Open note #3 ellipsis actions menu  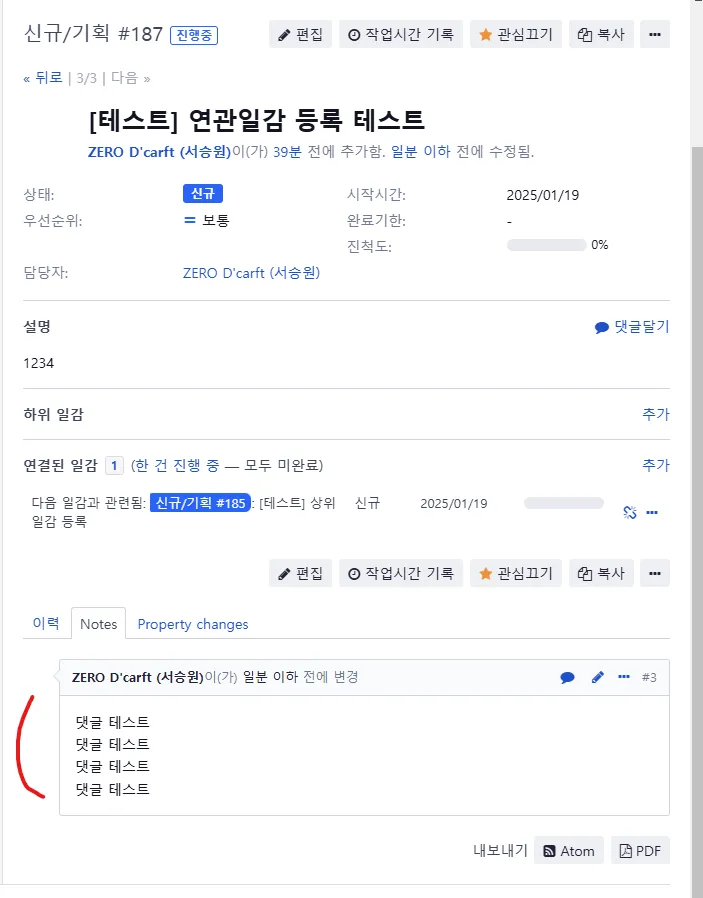click(624, 677)
